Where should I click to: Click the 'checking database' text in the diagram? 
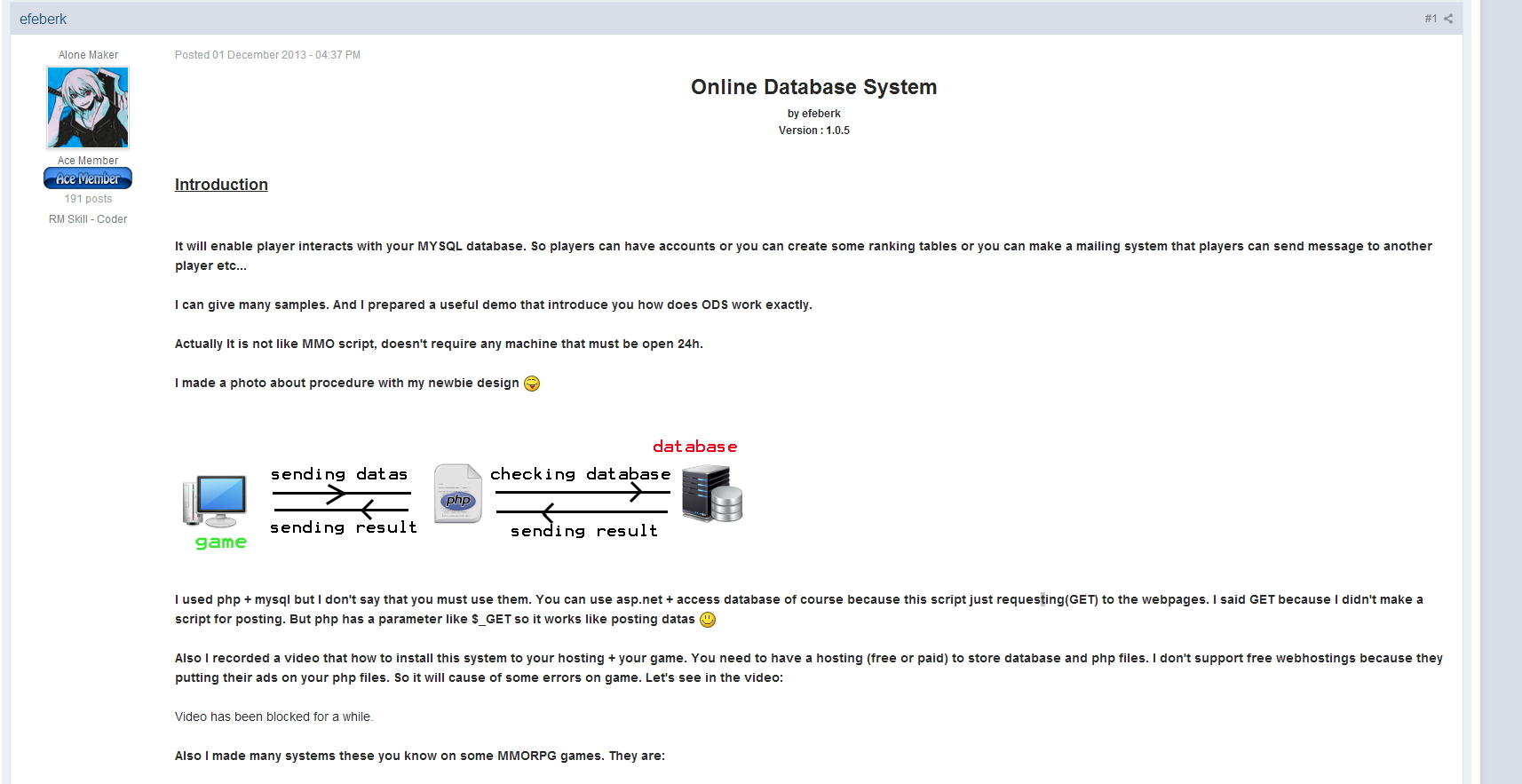point(581,474)
